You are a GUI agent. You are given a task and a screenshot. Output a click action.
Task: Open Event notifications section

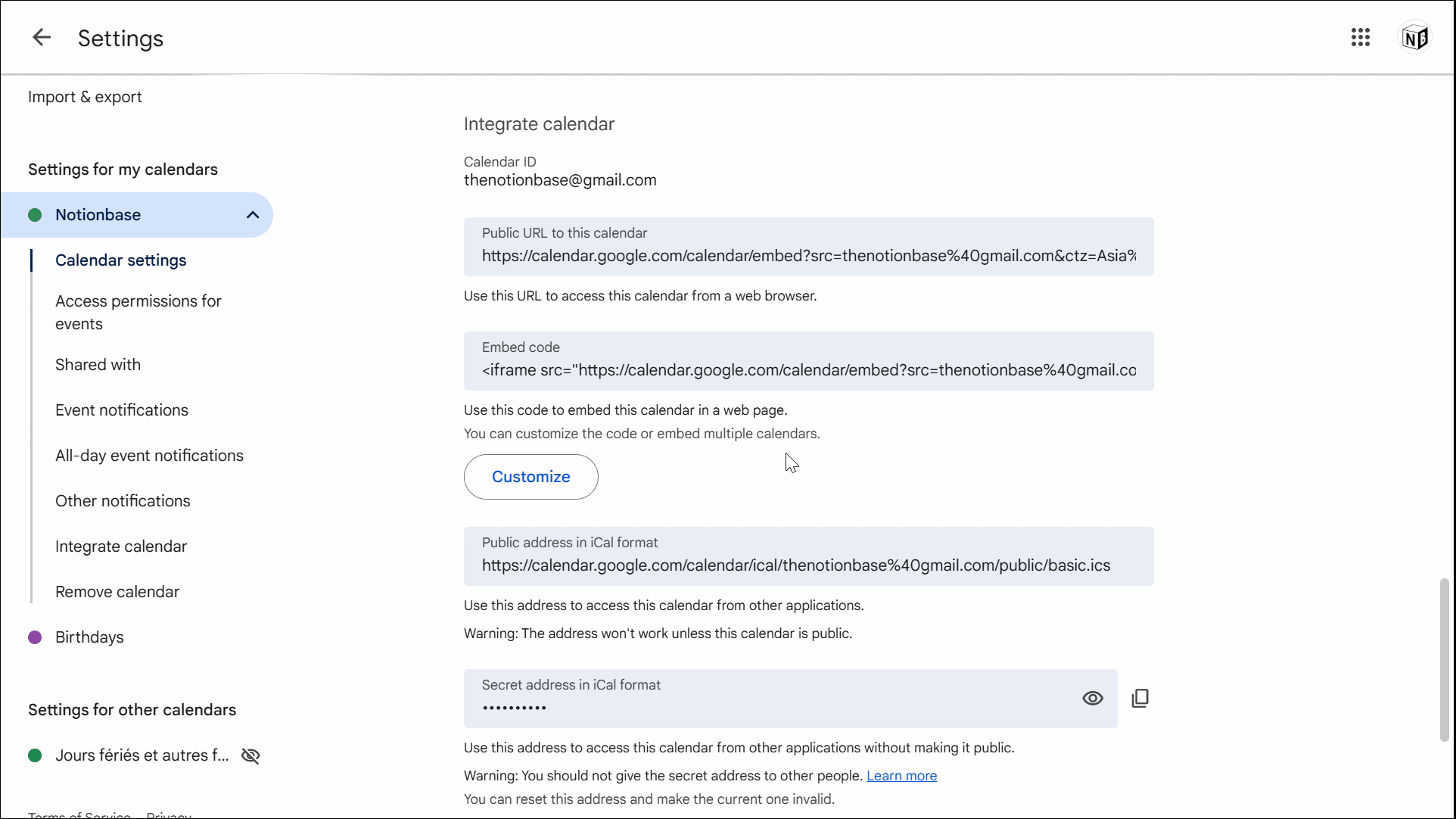pos(122,410)
